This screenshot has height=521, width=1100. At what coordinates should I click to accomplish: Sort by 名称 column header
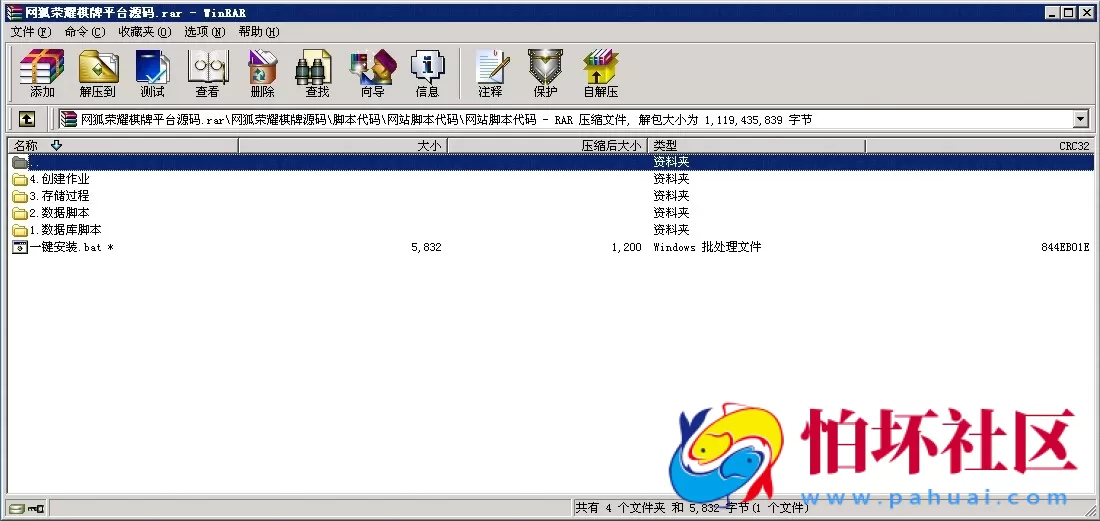123,146
